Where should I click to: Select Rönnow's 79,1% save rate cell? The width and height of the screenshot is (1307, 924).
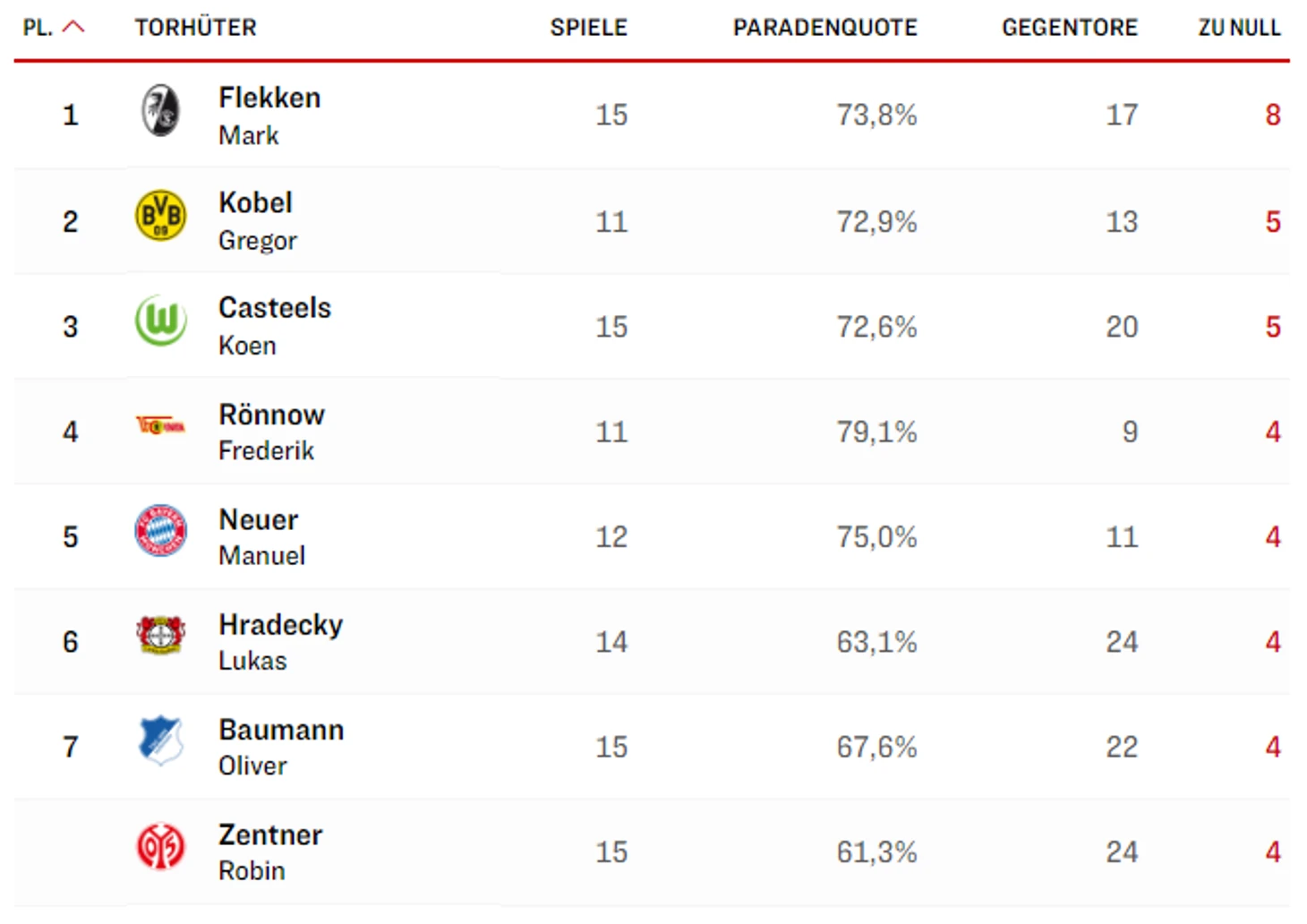[x=876, y=432]
